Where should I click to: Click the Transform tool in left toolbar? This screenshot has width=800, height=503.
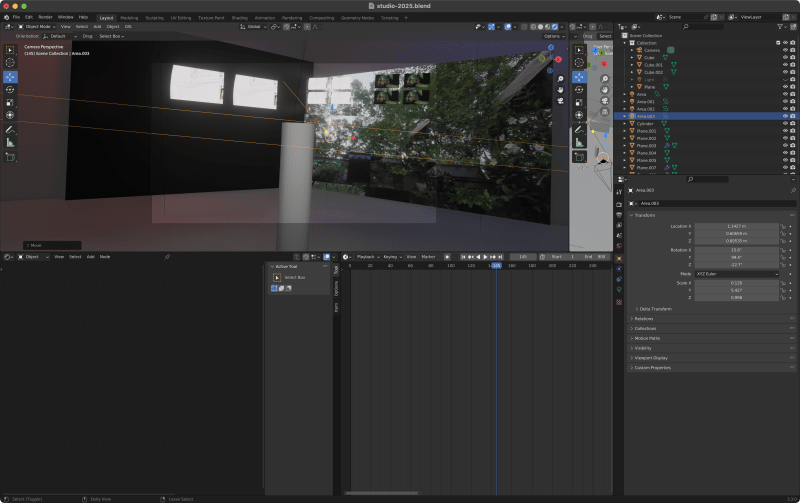pyautogui.click(x=11, y=115)
